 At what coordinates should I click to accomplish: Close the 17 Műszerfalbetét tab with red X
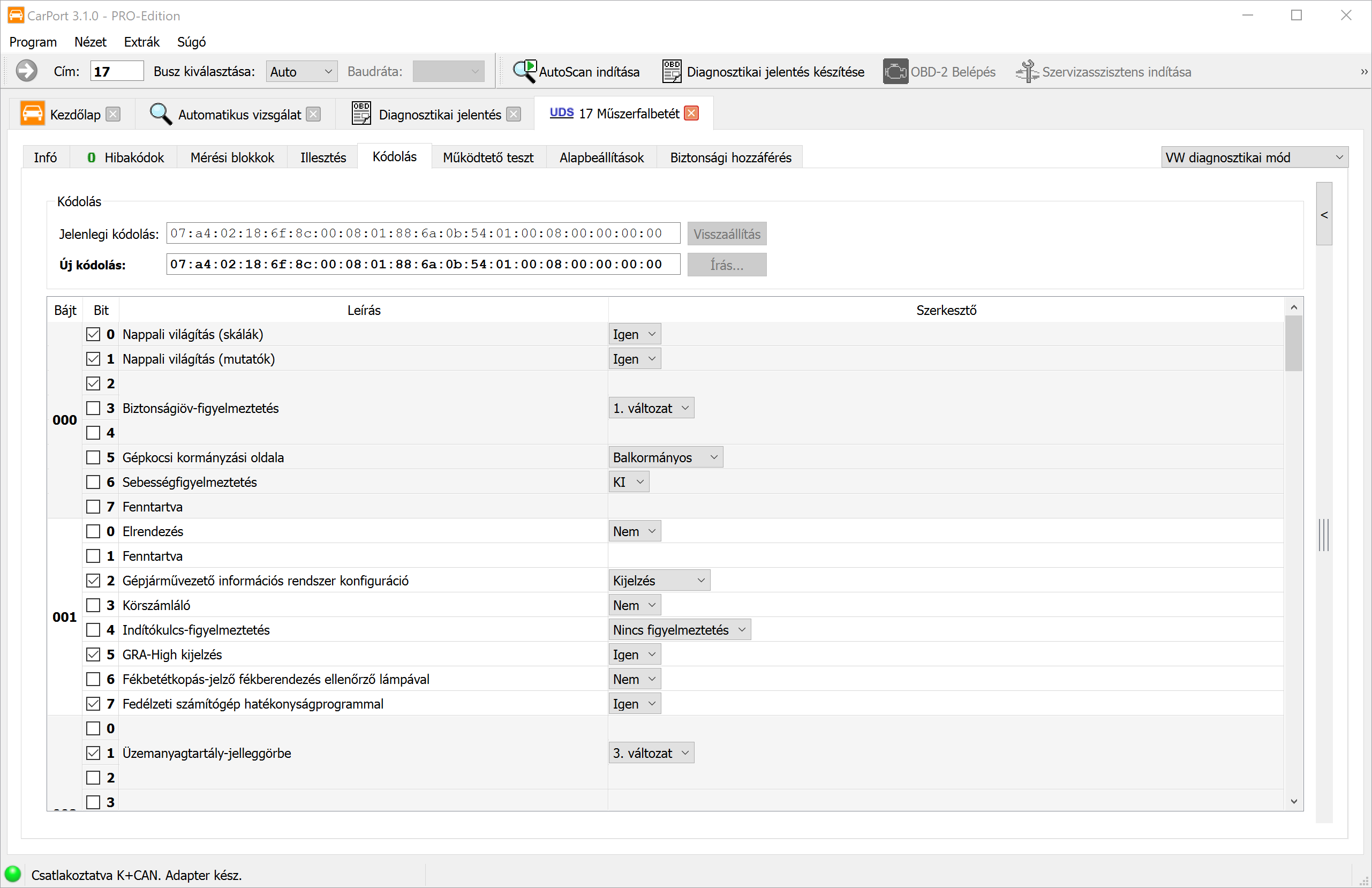click(x=691, y=114)
